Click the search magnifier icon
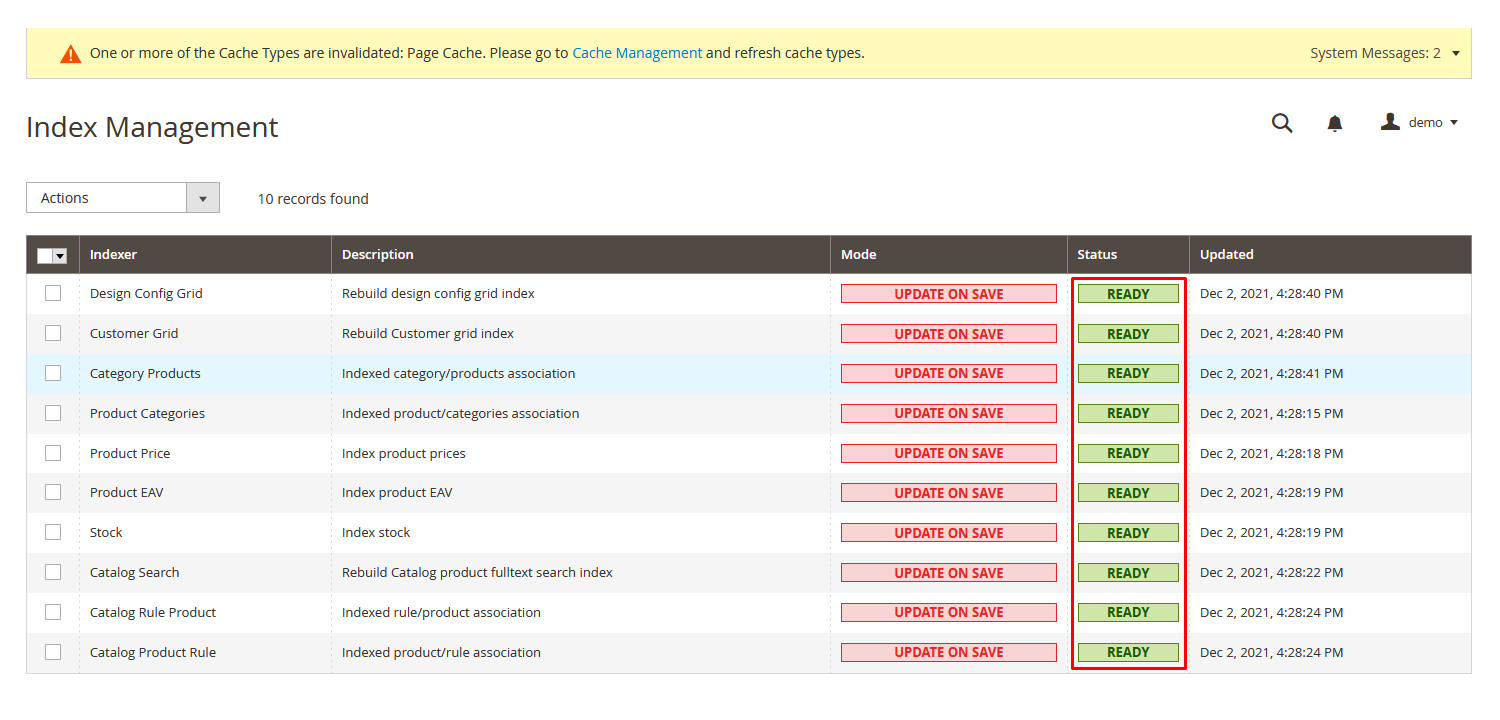1500x720 pixels. click(x=1281, y=123)
